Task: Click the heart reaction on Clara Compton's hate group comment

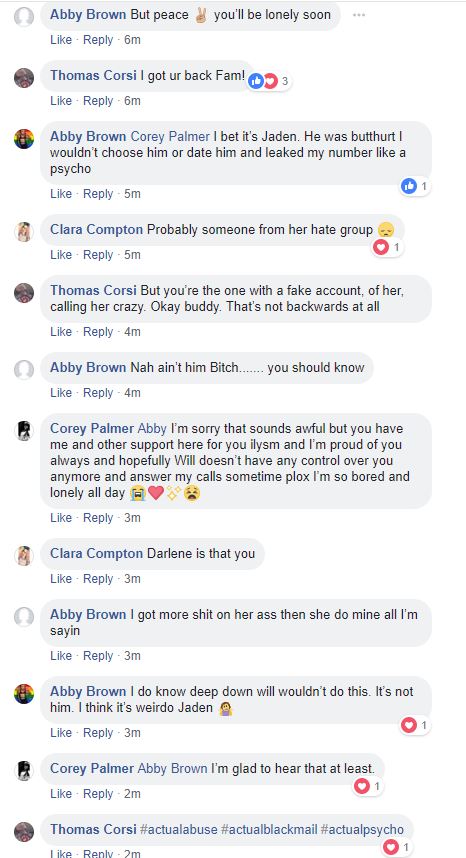Action: tap(387, 248)
